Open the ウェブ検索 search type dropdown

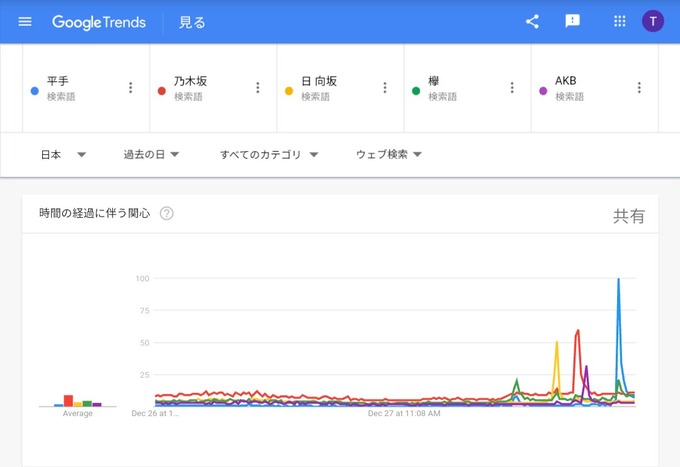coord(389,155)
